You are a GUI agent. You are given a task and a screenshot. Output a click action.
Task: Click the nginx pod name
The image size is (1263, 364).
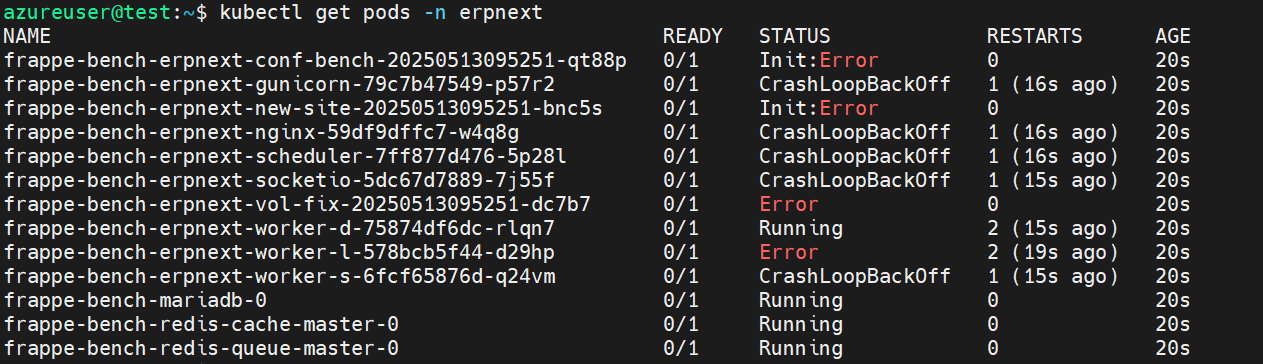[x=261, y=132]
